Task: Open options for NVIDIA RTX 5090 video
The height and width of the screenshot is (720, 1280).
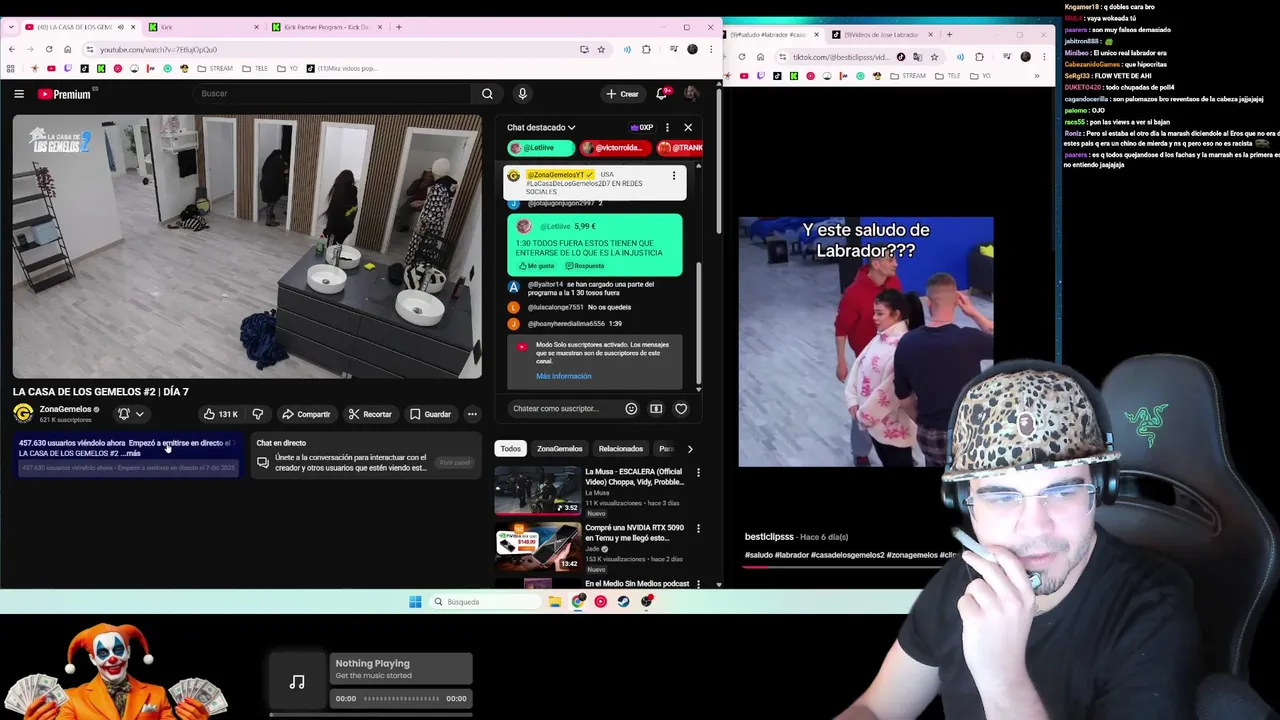Action: [698, 528]
